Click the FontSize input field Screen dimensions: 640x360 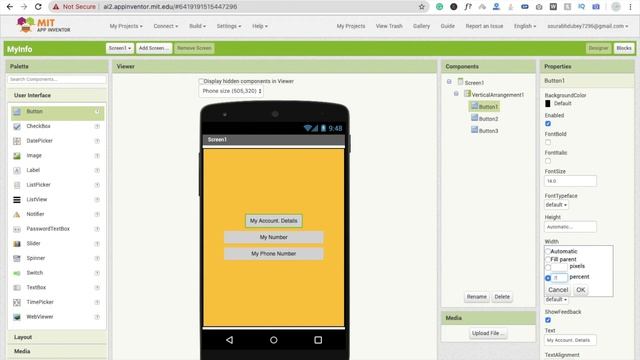coord(570,181)
